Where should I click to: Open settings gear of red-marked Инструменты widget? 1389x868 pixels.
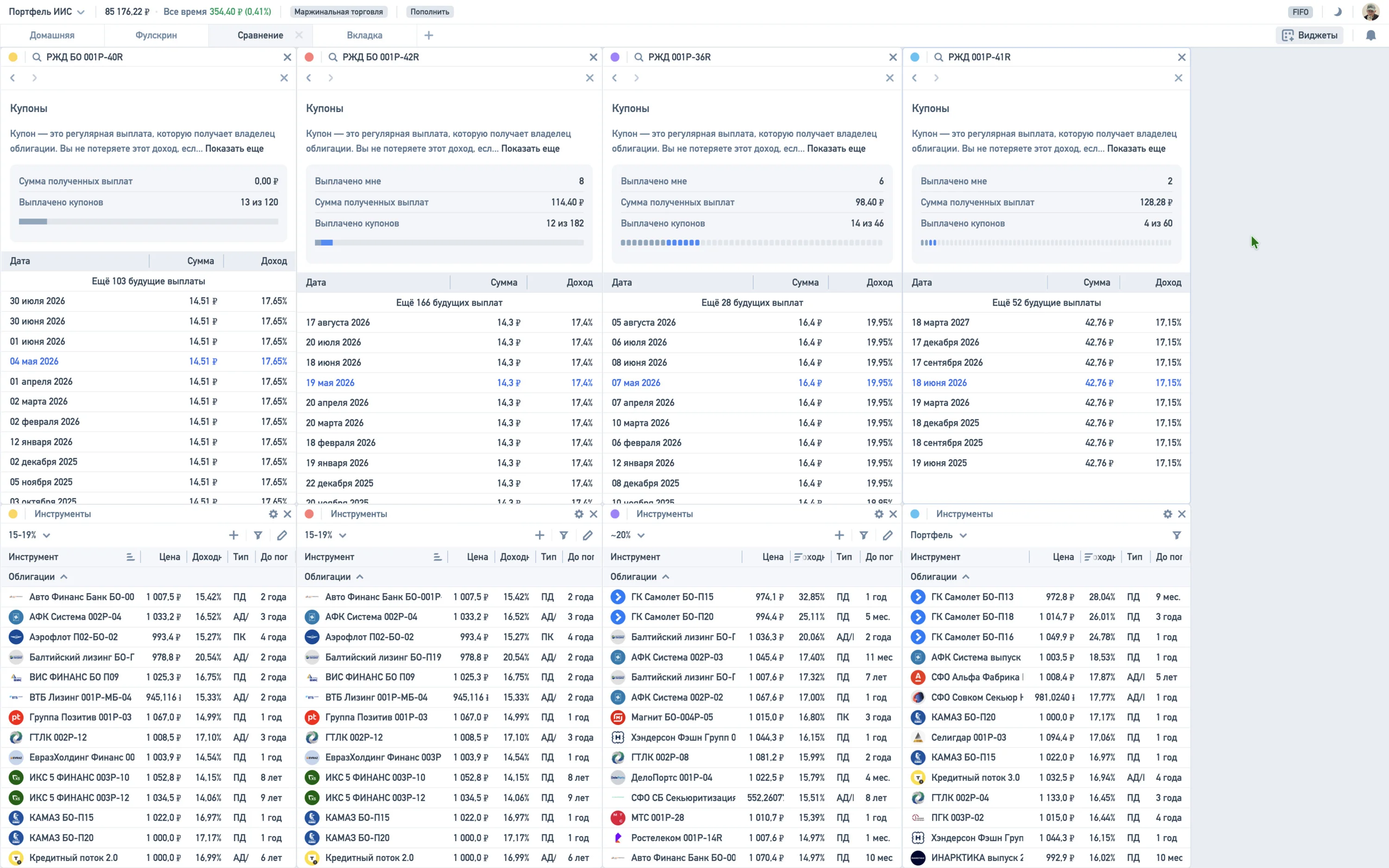579,514
